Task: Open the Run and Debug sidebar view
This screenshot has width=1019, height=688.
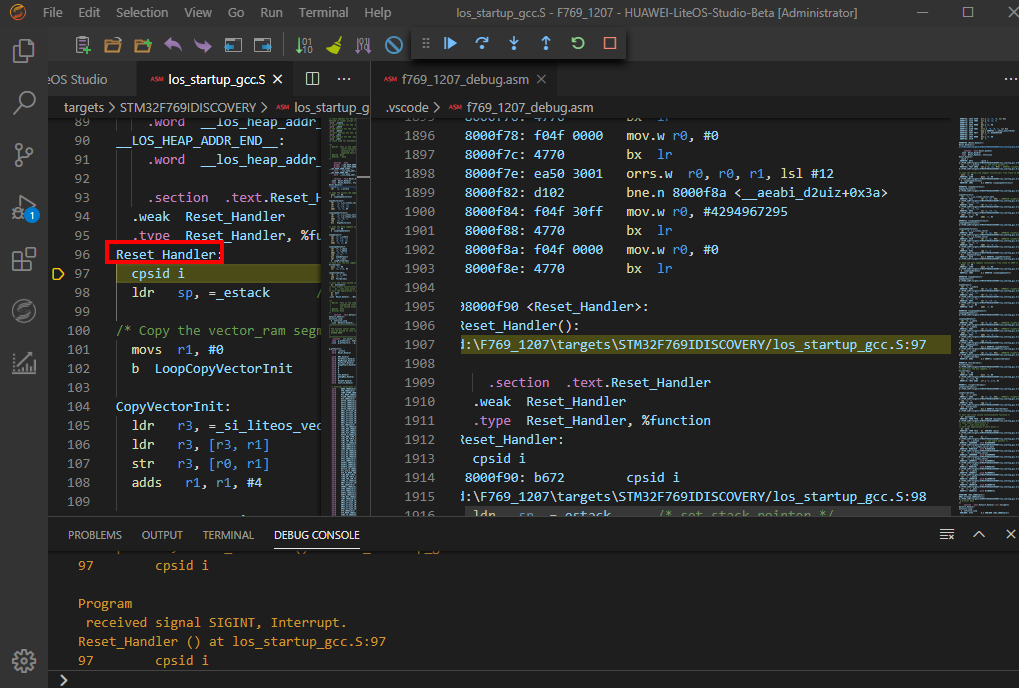Action: (x=23, y=208)
